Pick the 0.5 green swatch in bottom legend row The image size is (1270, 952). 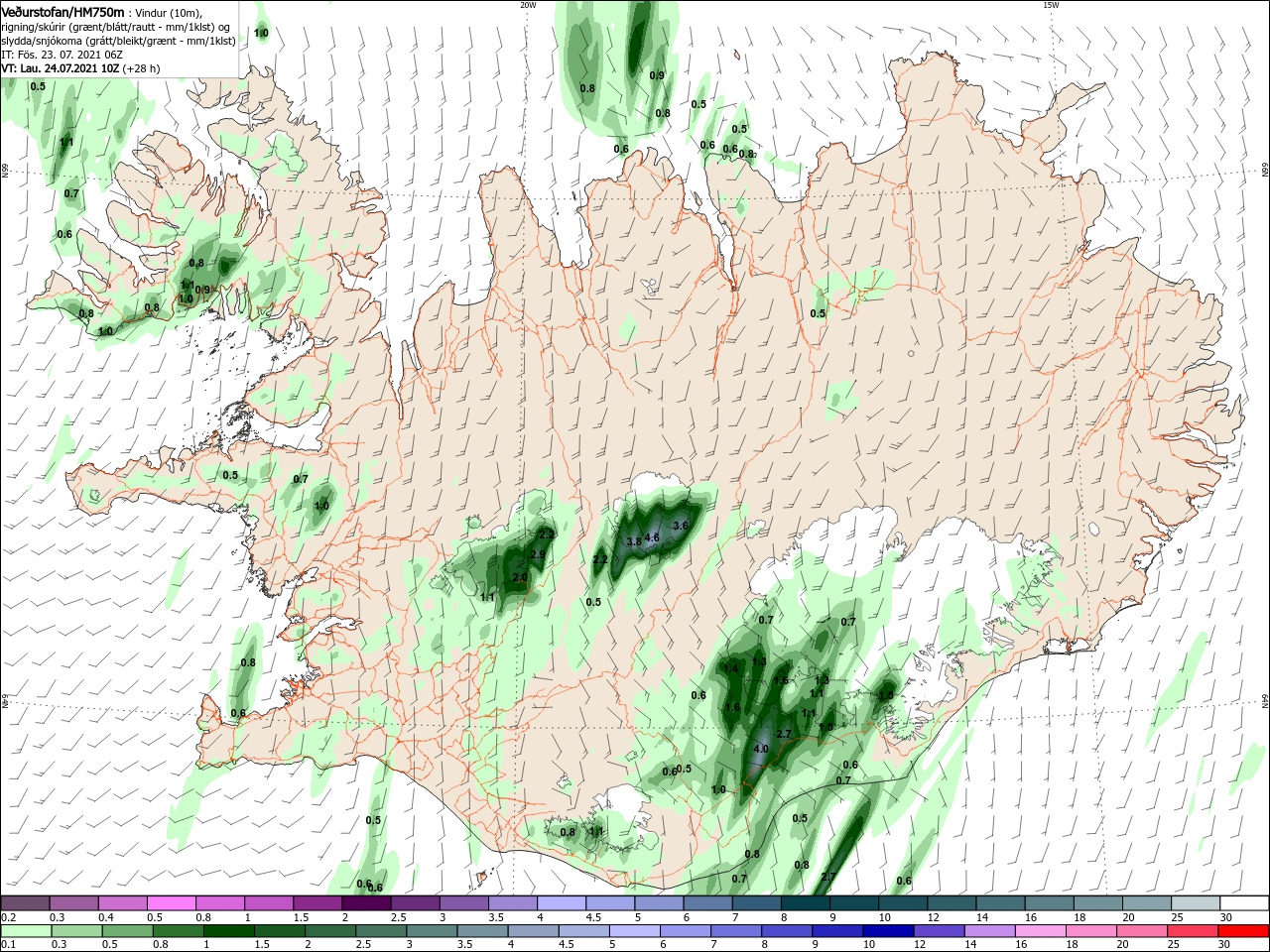point(127,931)
